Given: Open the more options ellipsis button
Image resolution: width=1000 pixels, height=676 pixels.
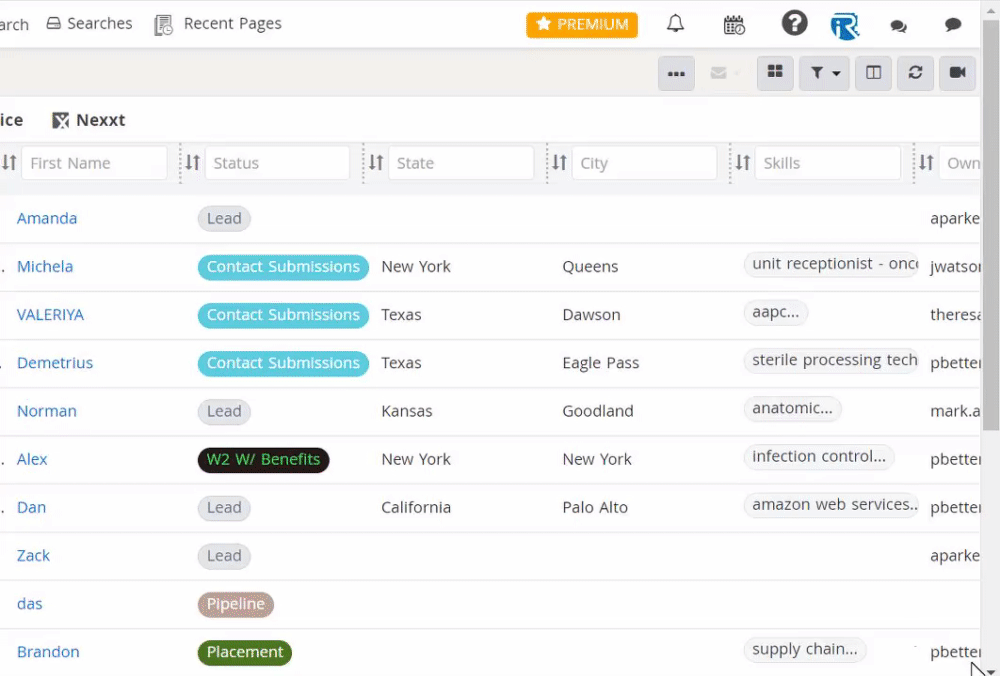Looking at the screenshot, I should [x=676, y=73].
